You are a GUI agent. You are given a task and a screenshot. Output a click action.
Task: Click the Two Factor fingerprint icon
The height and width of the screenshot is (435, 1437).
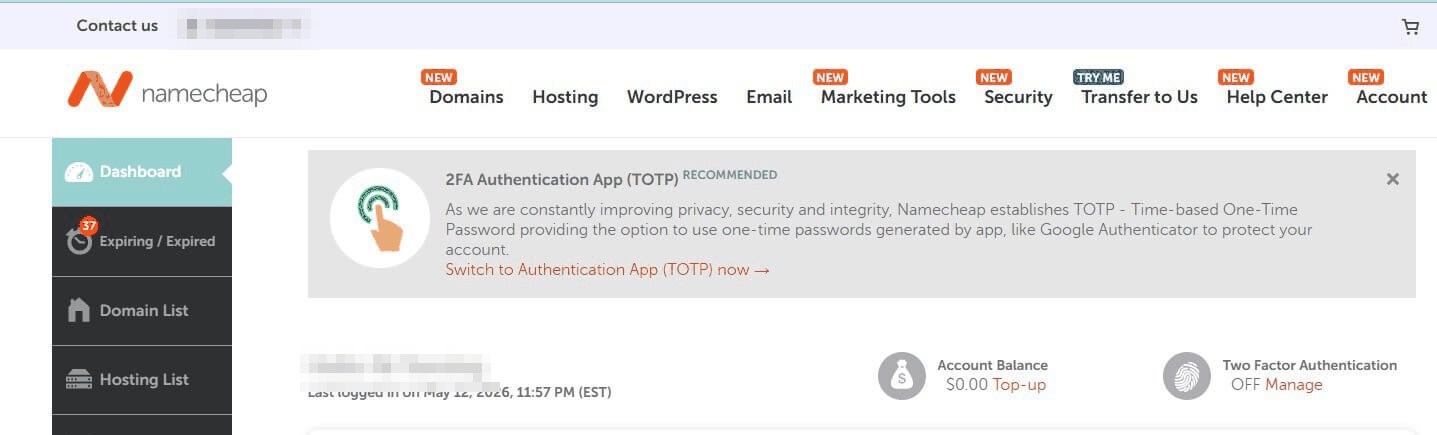tap(1186, 376)
